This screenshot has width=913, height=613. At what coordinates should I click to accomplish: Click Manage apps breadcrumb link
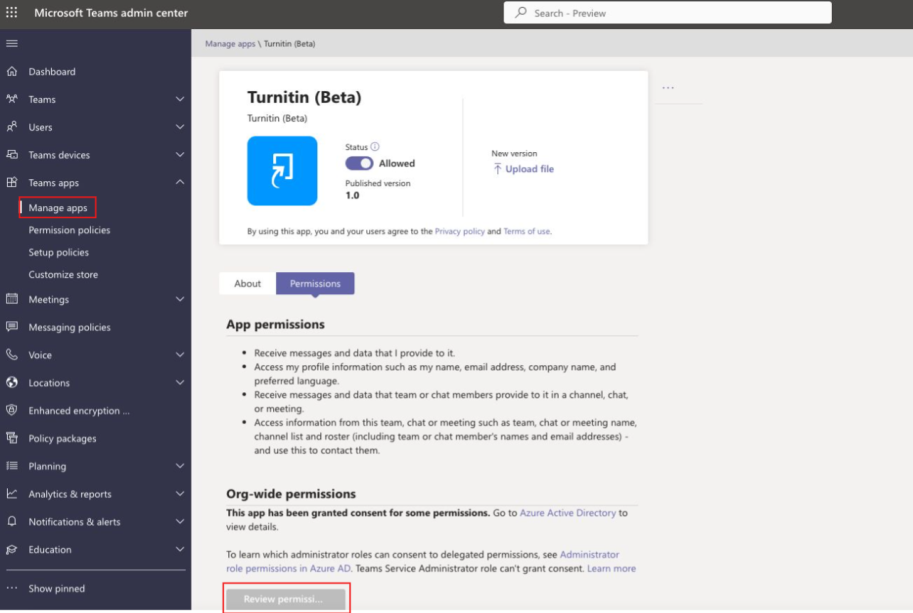tap(230, 44)
